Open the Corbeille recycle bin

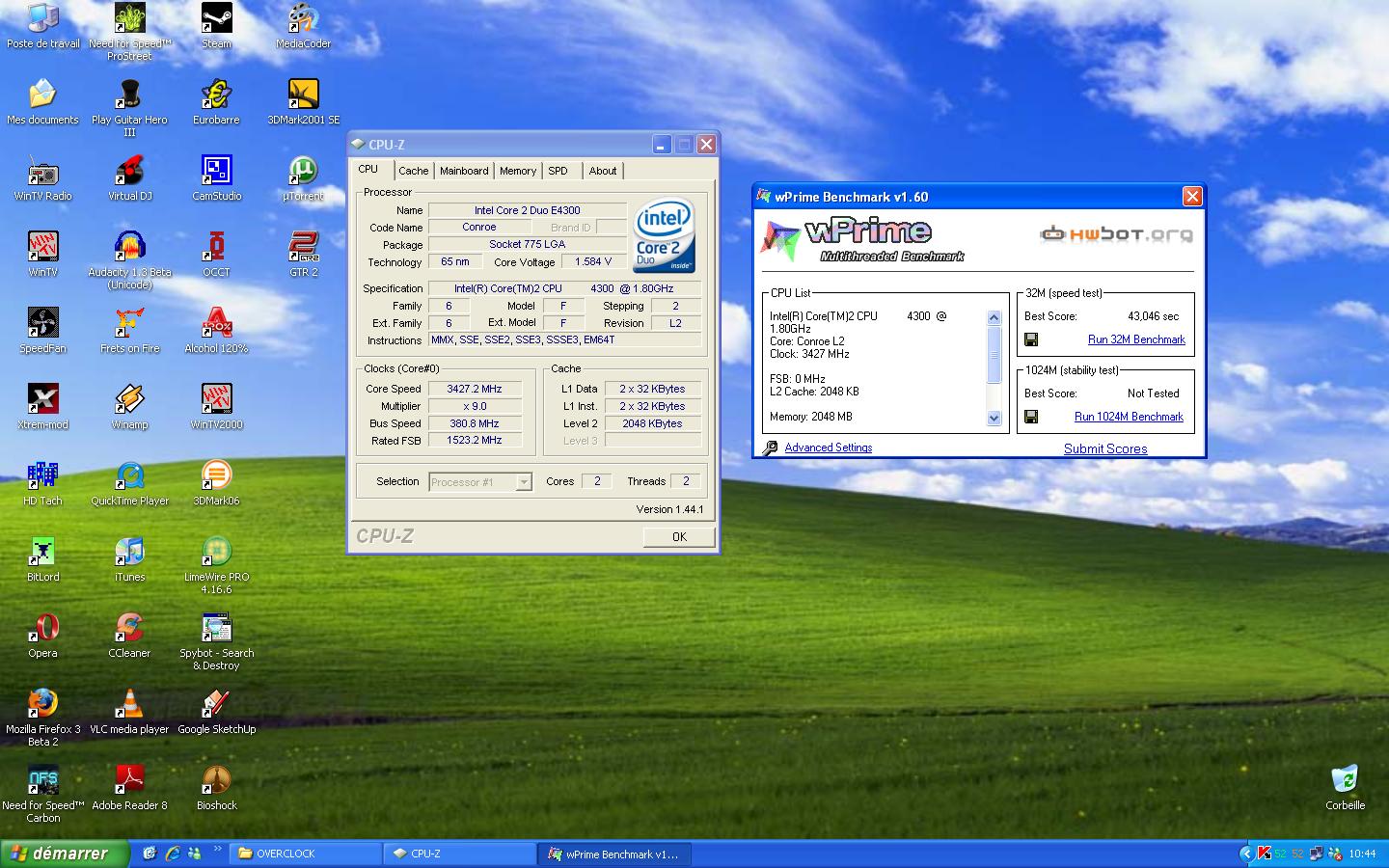coord(1345,788)
